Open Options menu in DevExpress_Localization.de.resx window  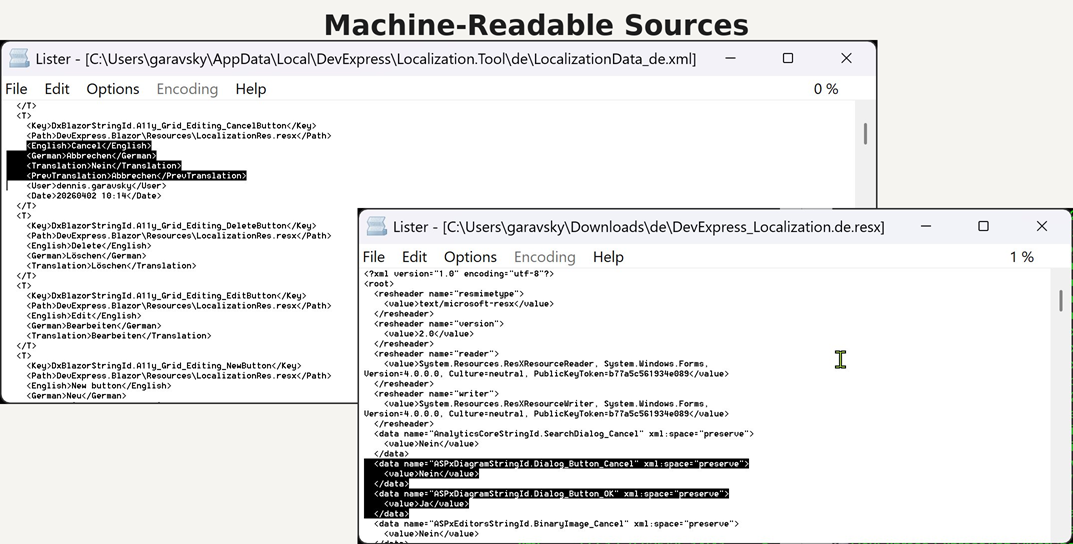click(x=470, y=257)
